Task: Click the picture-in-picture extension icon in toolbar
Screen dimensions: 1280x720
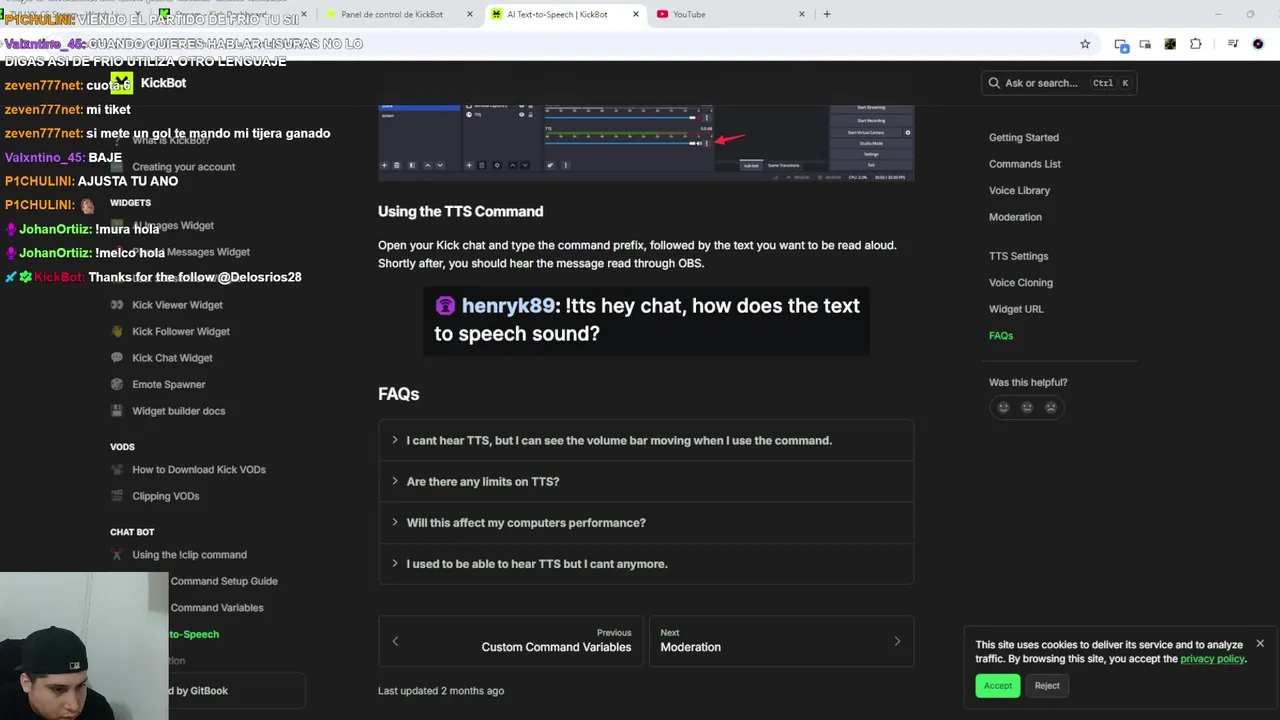Action: point(1145,44)
